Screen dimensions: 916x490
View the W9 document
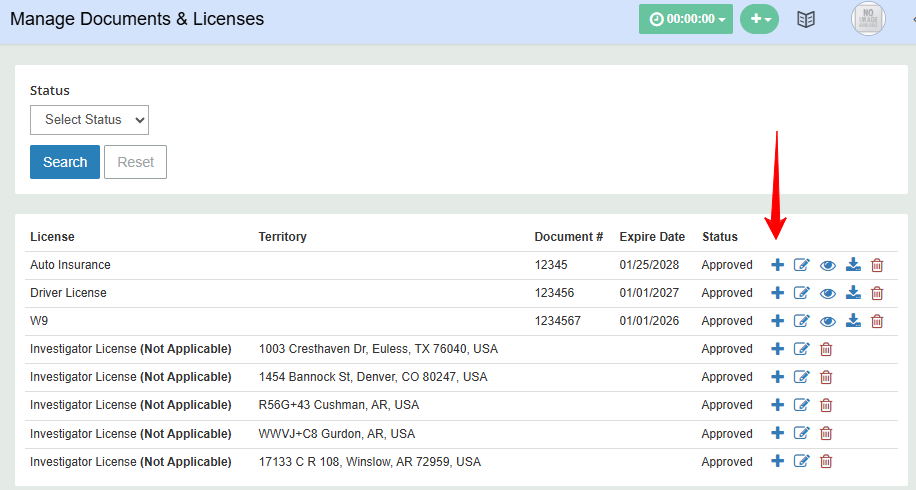point(827,322)
